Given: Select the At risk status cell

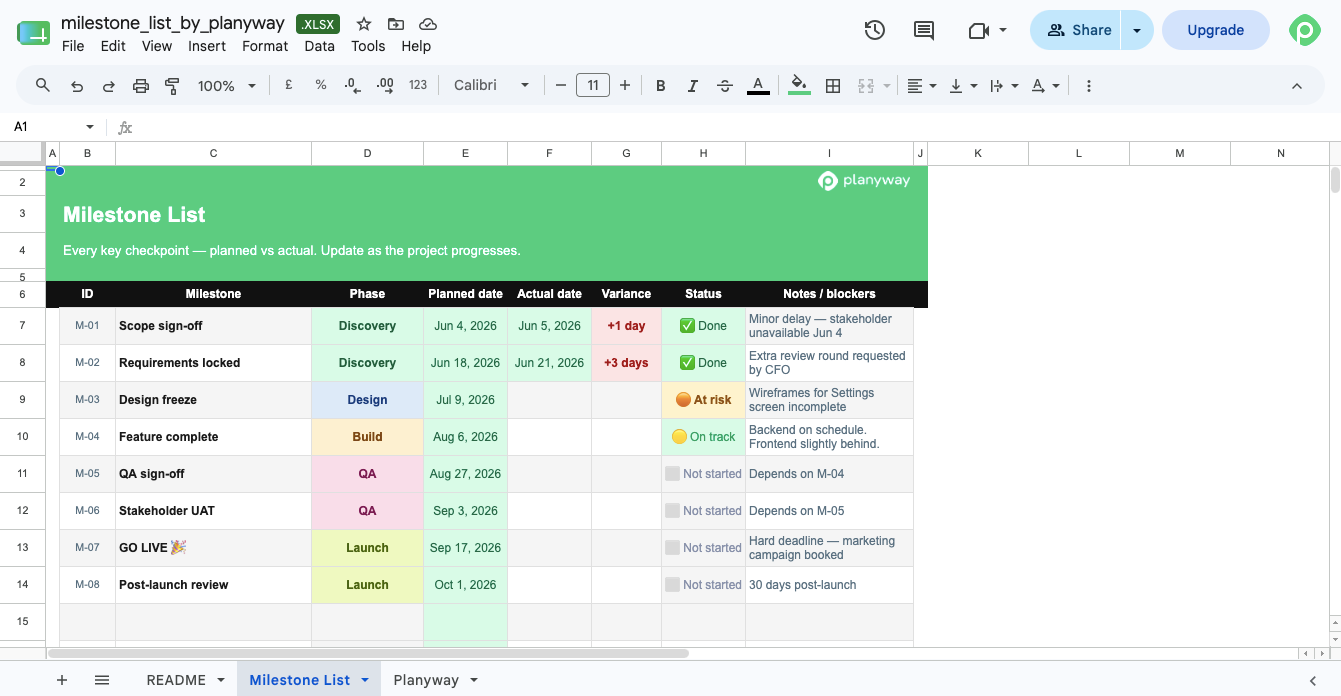Looking at the screenshot, I should tap(703, 400).
